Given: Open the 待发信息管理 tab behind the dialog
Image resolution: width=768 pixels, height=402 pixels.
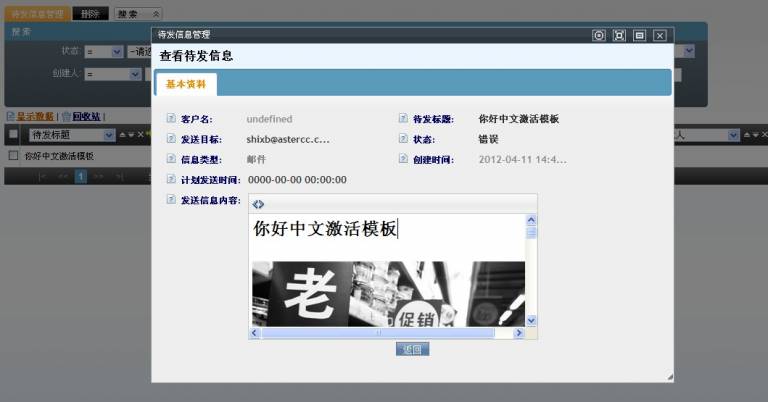Looking at the screenshot, I should (x=35, y=14).
